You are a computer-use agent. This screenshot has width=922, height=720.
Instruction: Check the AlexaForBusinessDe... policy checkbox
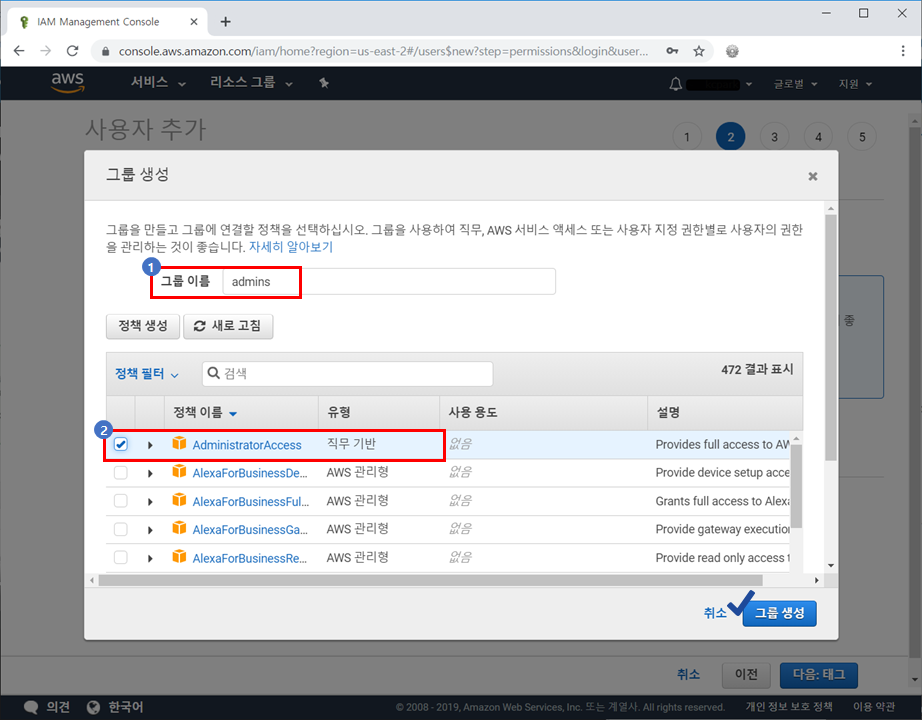pos(121,473)
